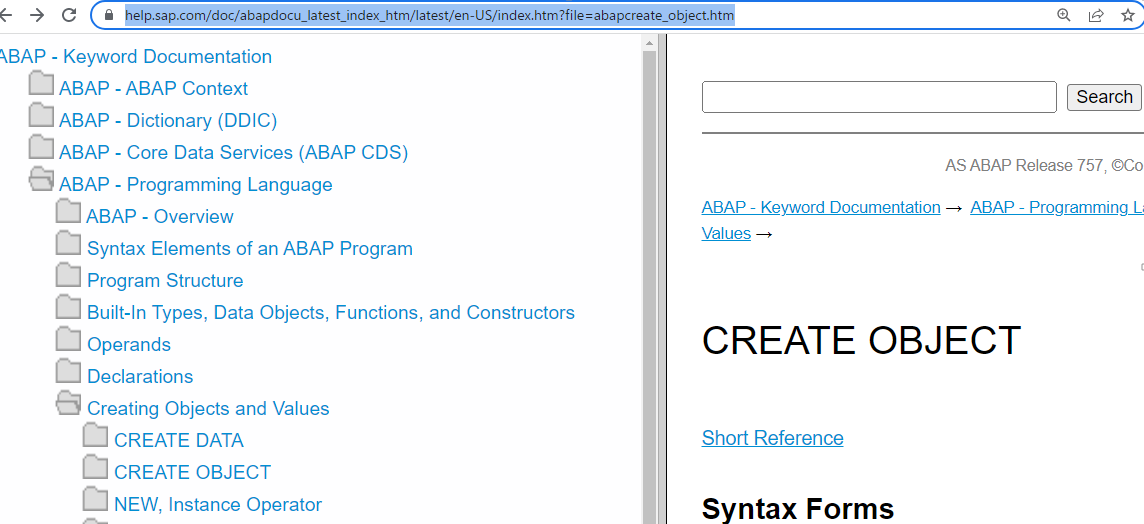Open CREATE OBJECT tree entry

tap(193, 473)
